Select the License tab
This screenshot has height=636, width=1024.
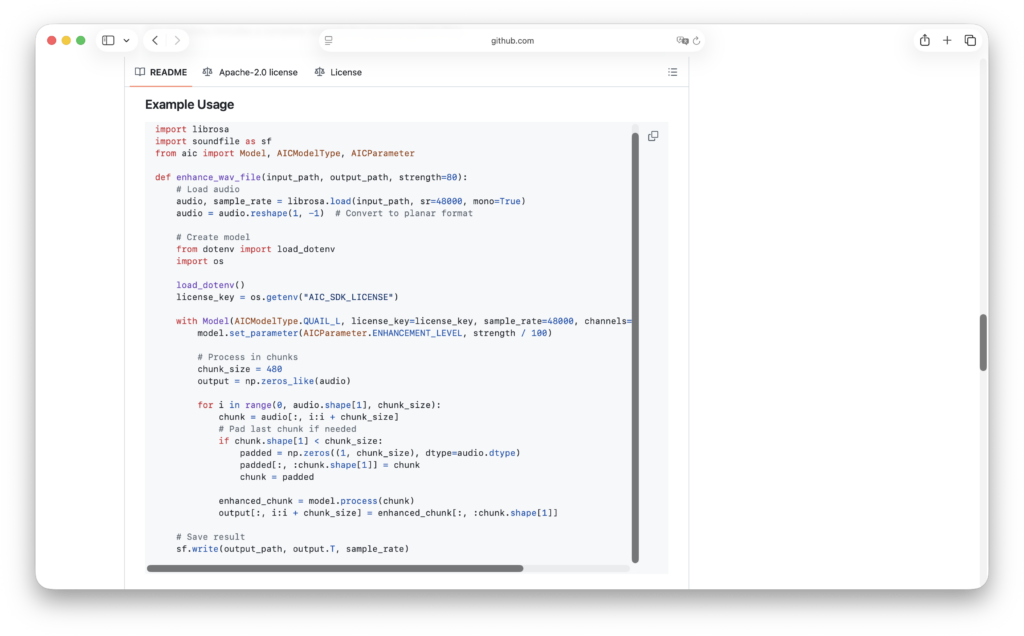click(338, 72)
